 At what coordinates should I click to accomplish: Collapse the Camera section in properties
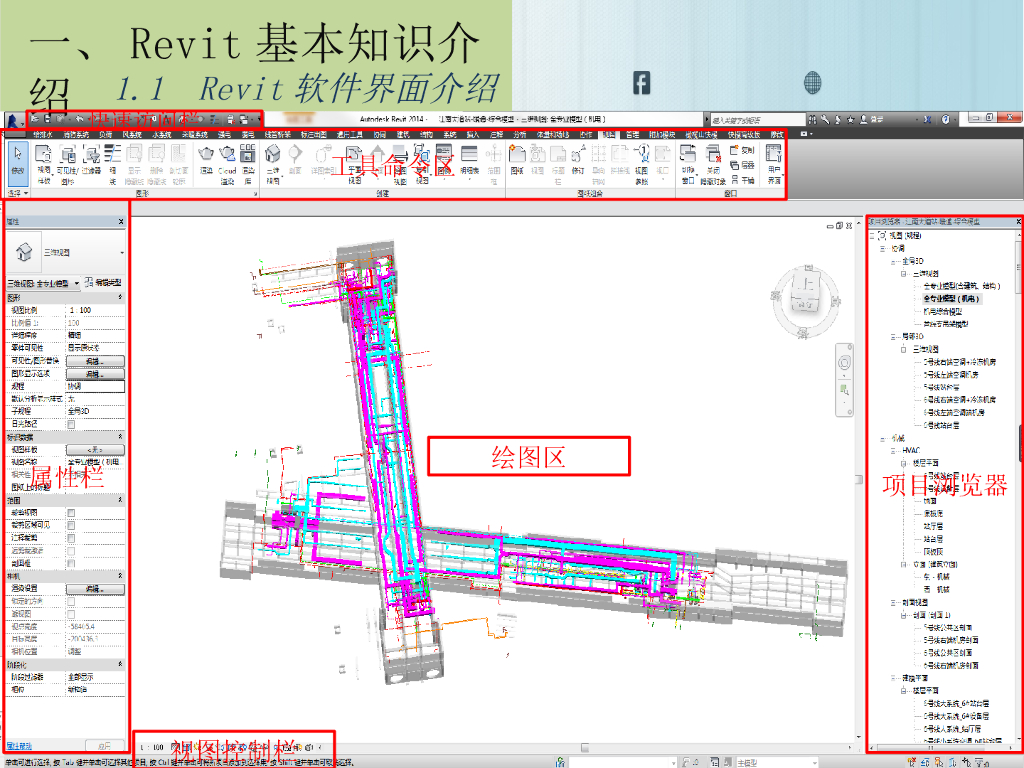pyautogui.click(x=121, y=577)
